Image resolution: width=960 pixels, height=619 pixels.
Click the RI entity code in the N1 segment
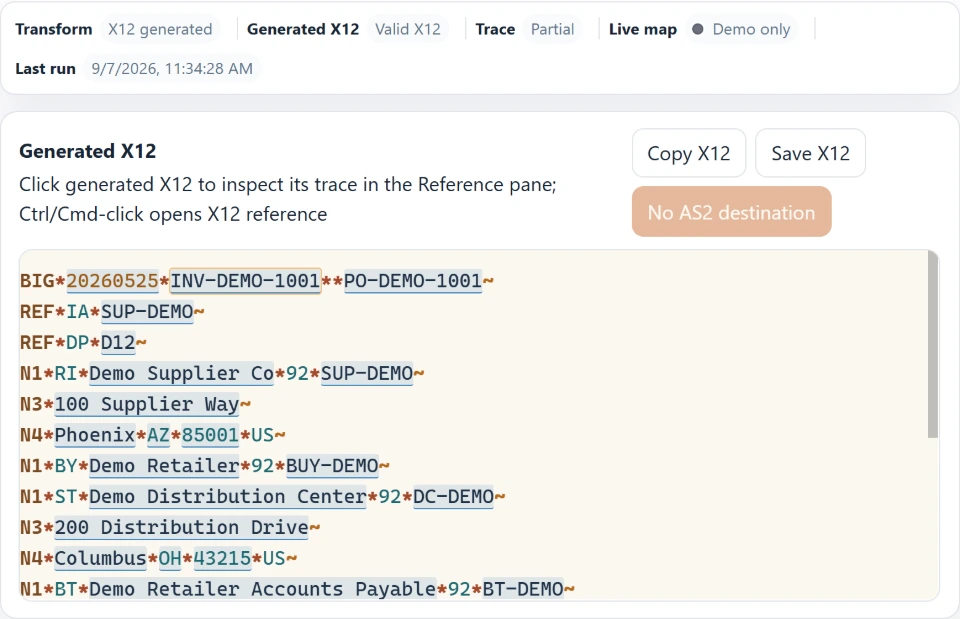(x=66, y=373)
